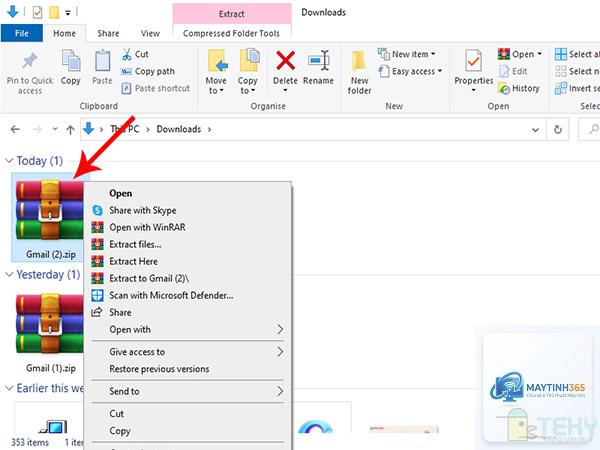The image size is (600, 450).
Task: Click the New folder icon
Action: click(359, 62)
